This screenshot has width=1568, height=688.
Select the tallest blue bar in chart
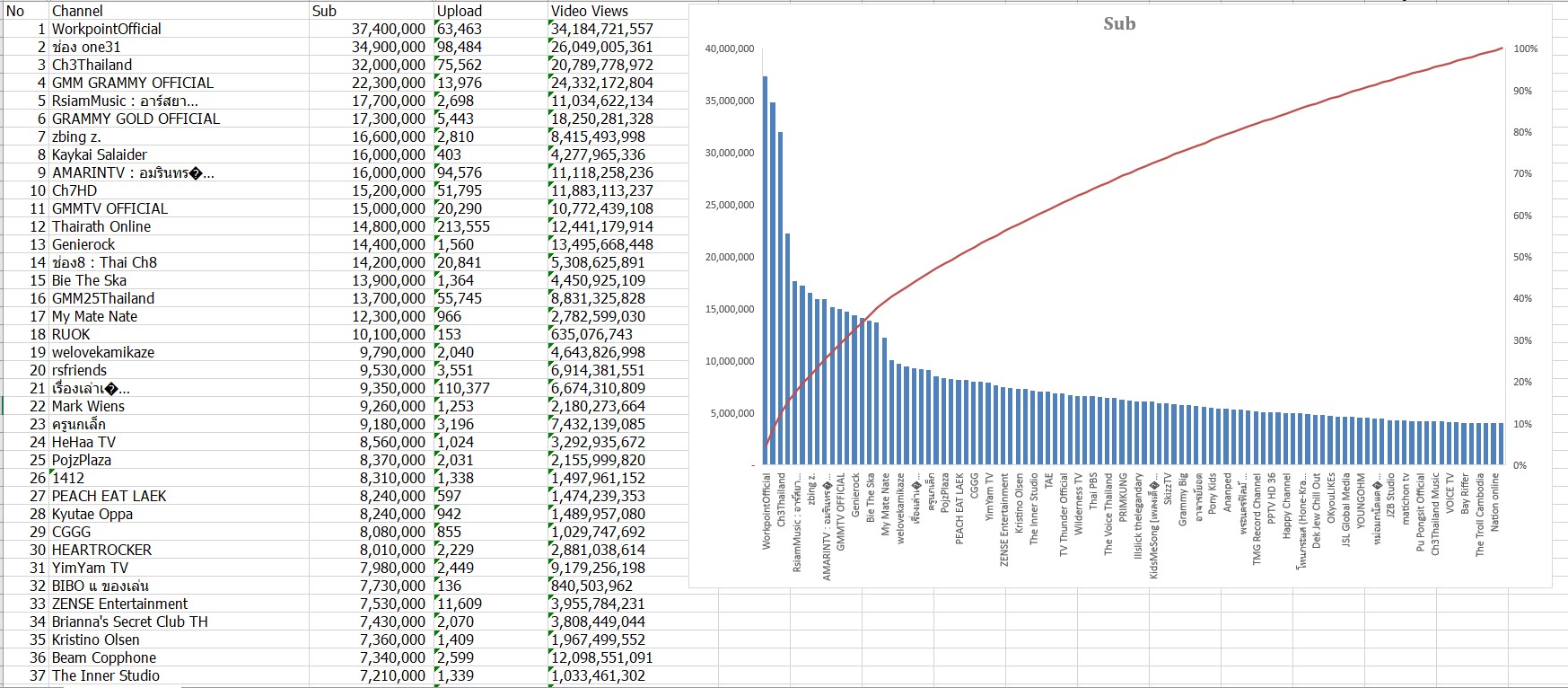coord(766,270)
